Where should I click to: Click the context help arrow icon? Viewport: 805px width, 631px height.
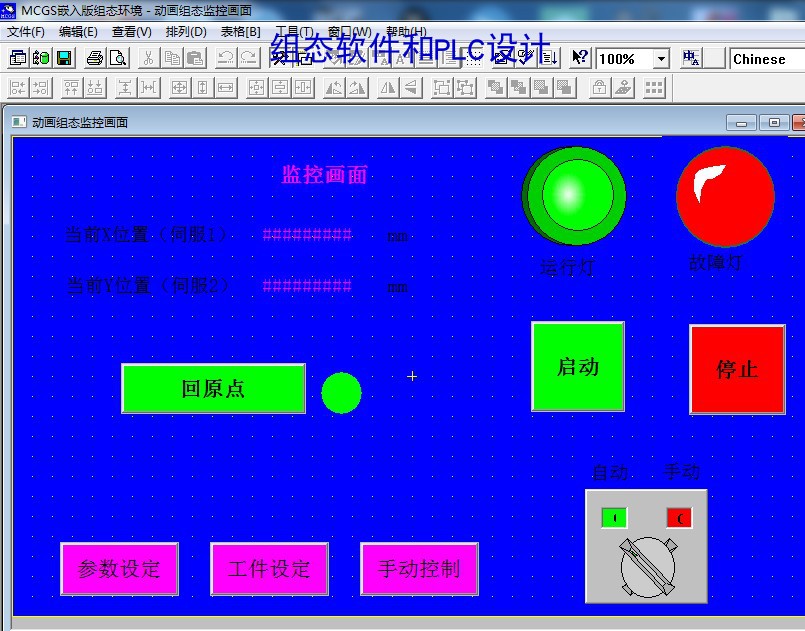tap(580, 58)
